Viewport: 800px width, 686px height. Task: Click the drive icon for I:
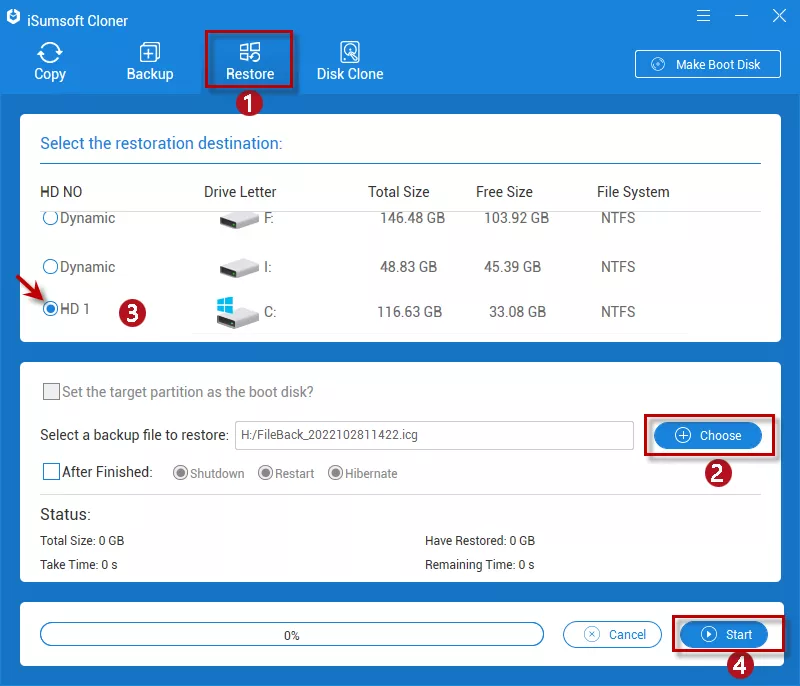[x=237, y=267]
